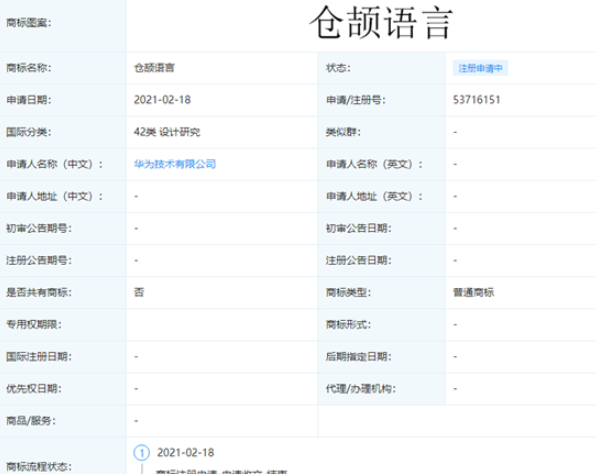Select the application number 53716151

coord(476,100)
